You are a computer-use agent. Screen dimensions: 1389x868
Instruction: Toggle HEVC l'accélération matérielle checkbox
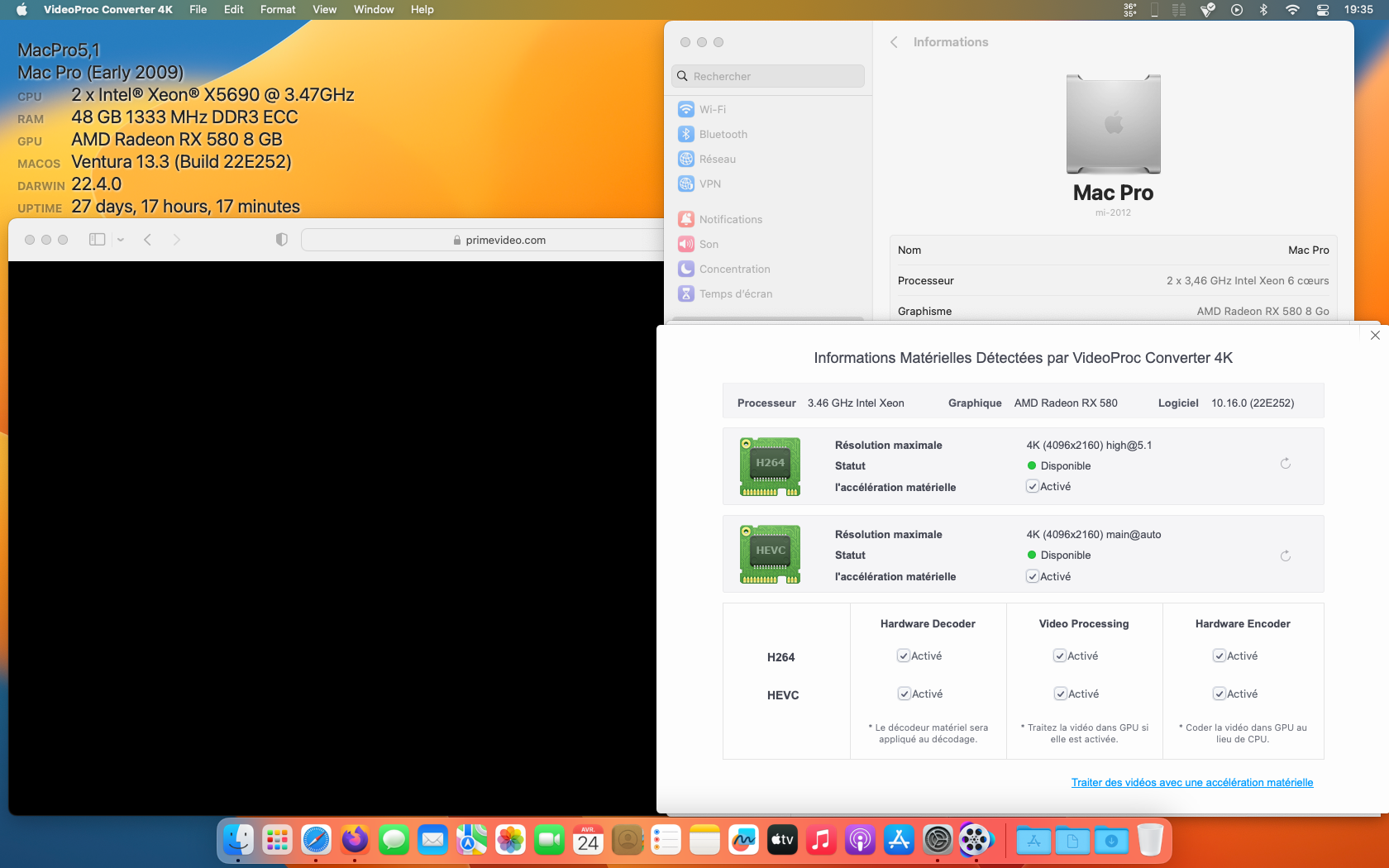1033,577
